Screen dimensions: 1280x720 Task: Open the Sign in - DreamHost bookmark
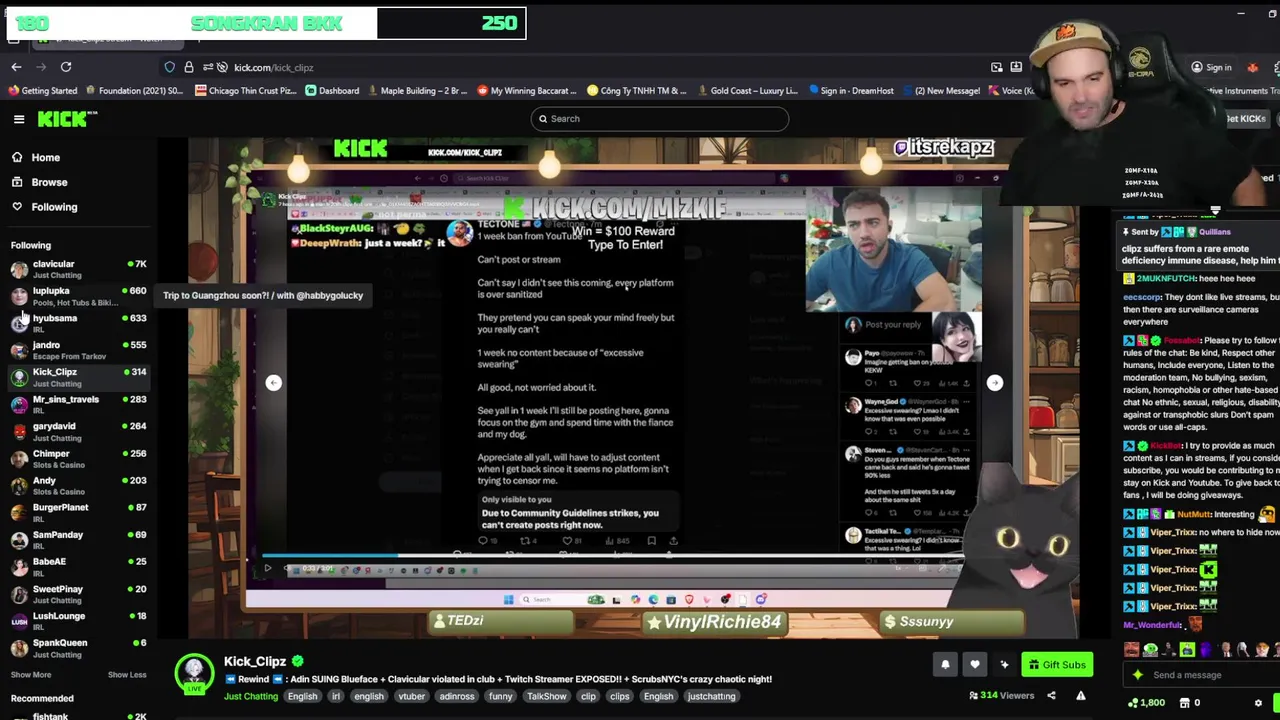click(x=849, y=91)
